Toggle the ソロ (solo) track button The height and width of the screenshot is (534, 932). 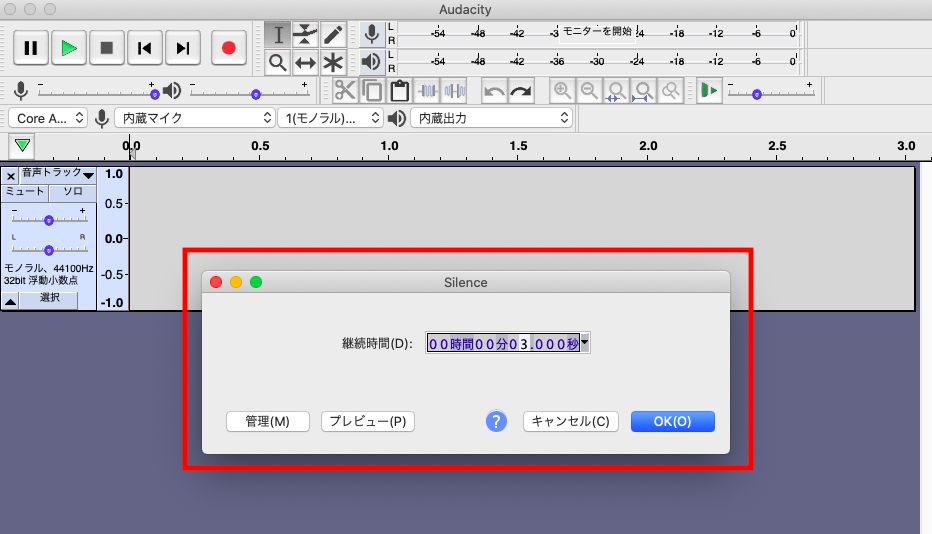[73, 191]
